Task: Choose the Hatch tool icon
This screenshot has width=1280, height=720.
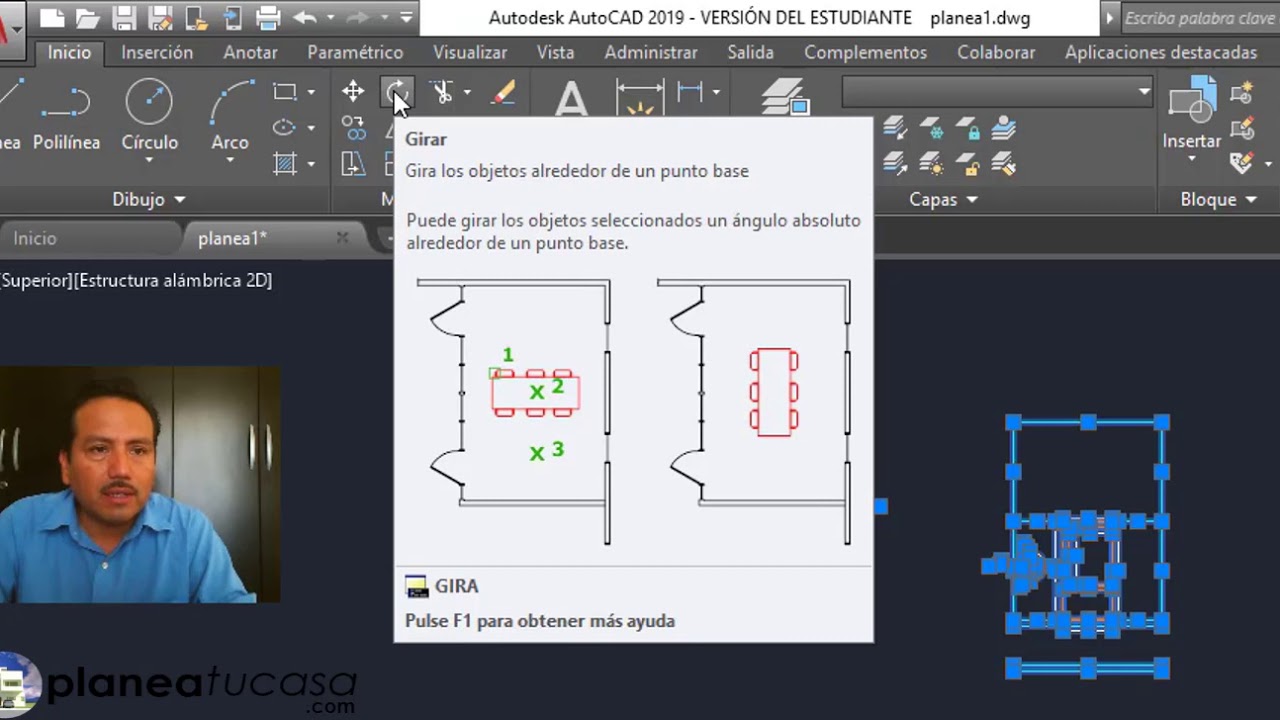Action: click(x=285, y=163)
